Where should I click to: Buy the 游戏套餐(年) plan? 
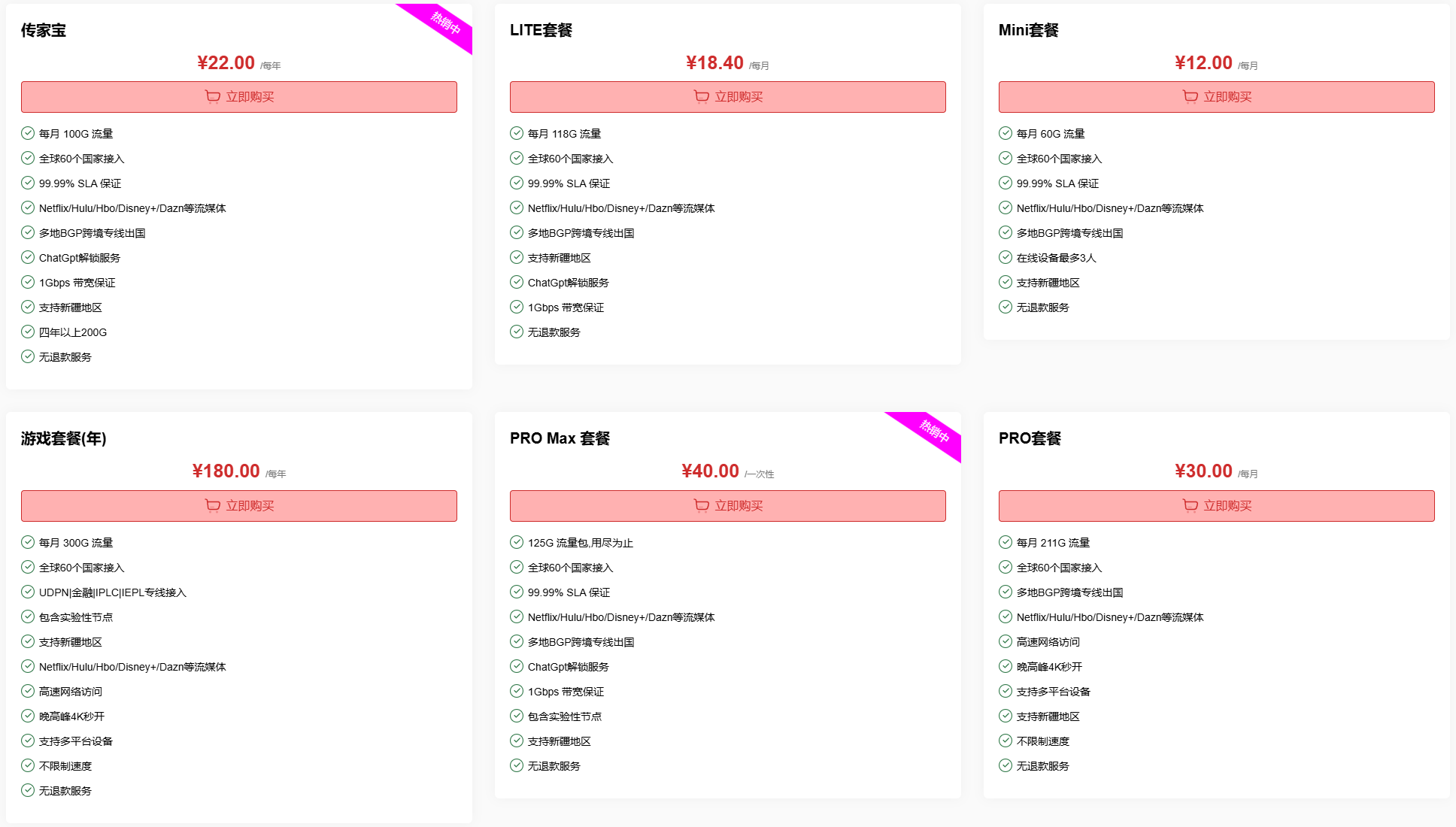[238, 506]
